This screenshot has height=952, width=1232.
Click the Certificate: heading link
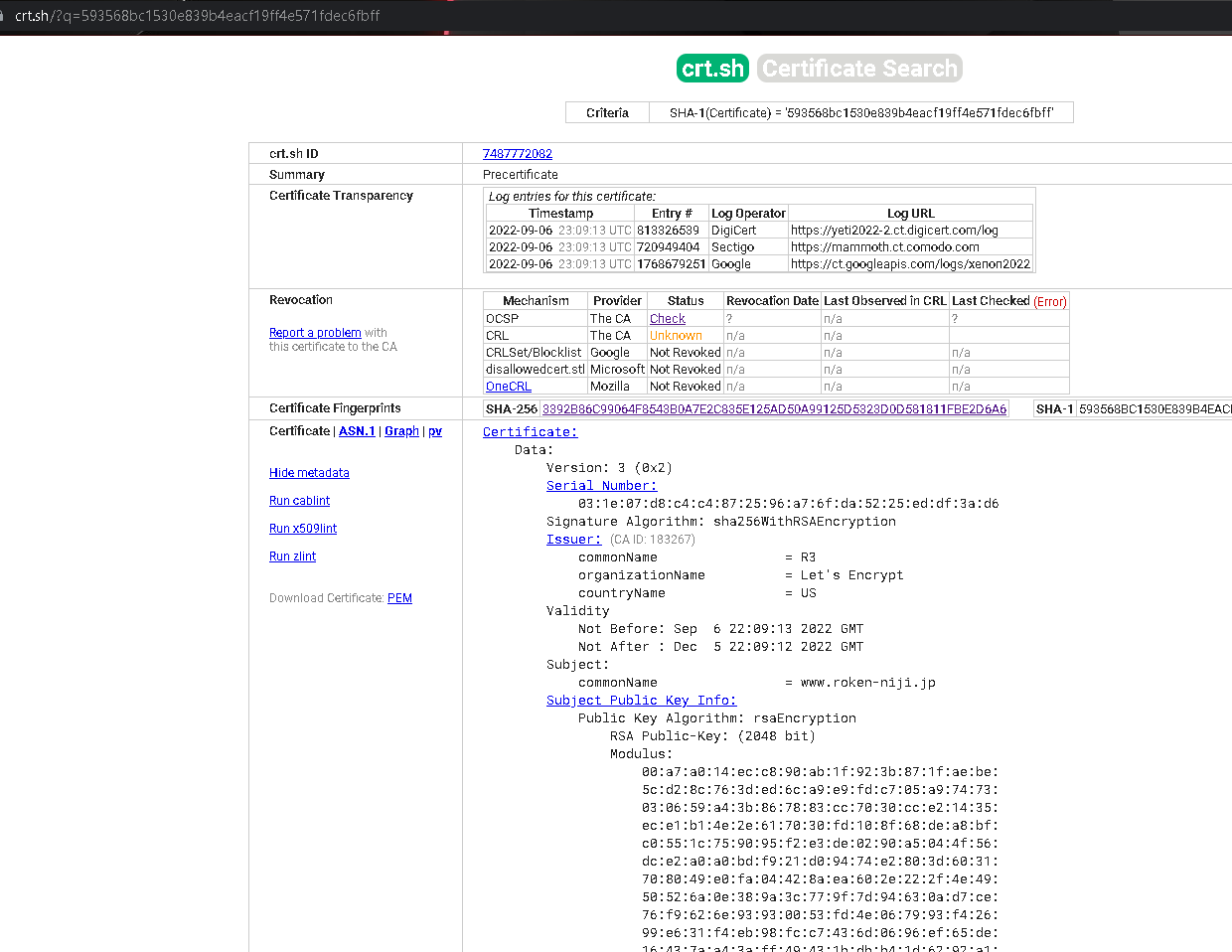530,432
